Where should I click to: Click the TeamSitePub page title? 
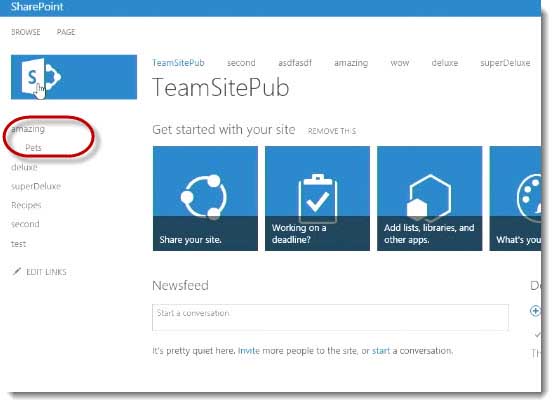tap(221, 87)
